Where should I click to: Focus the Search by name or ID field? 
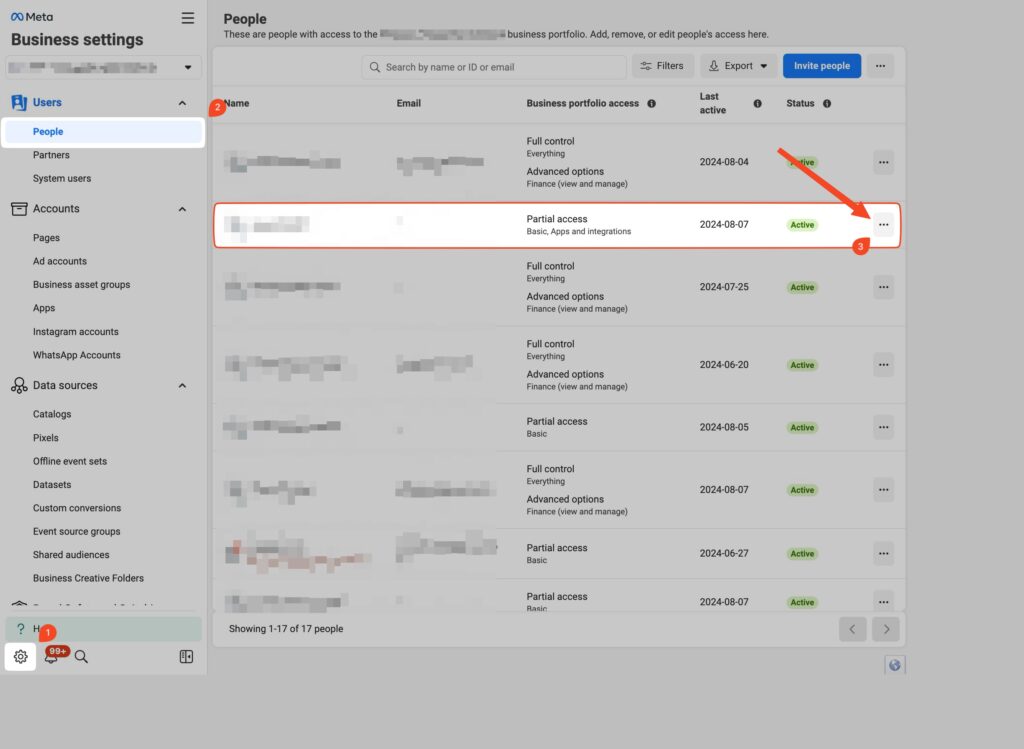pos(494,67)
